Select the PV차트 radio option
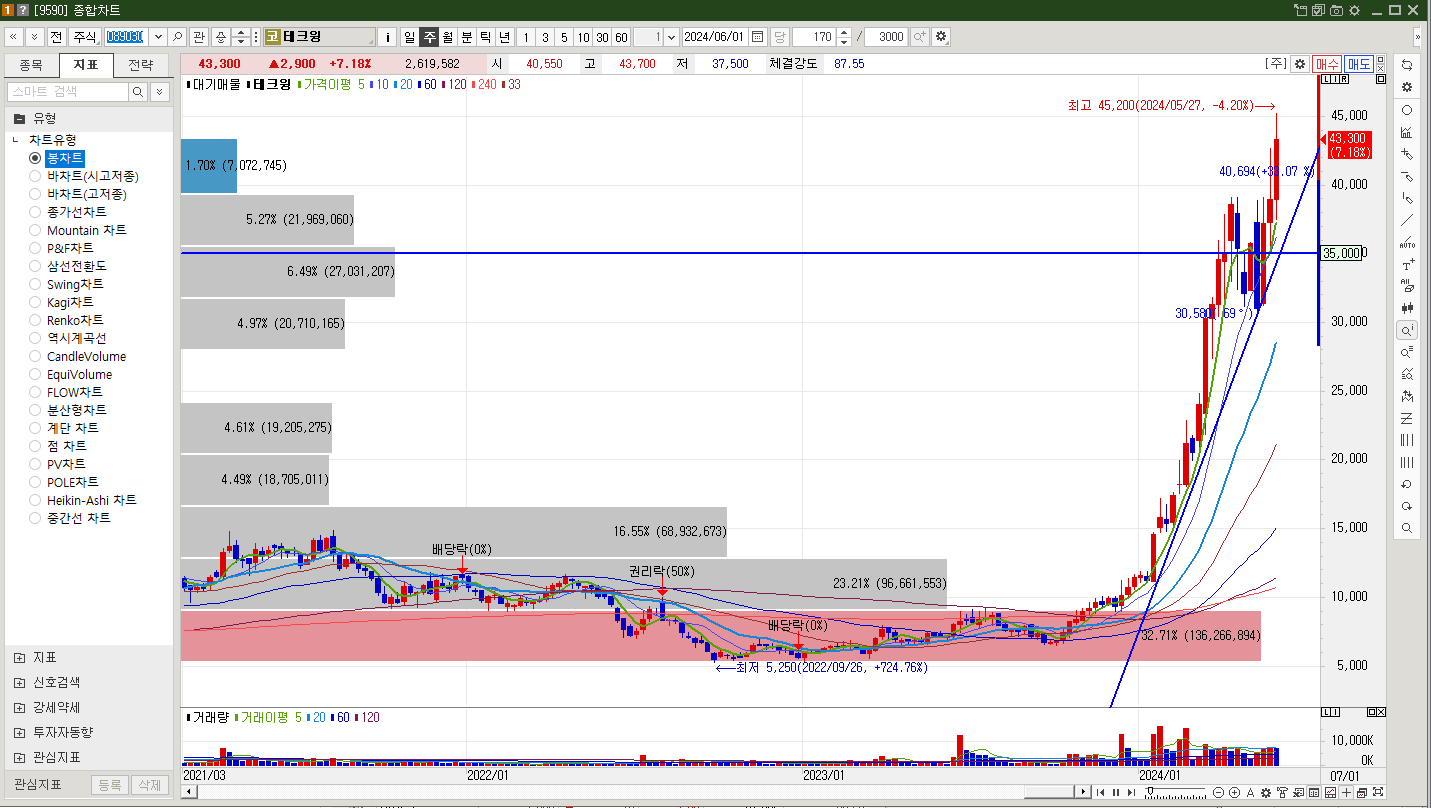The width and height of the screenshot is (1431, 808). coord(35,464)
